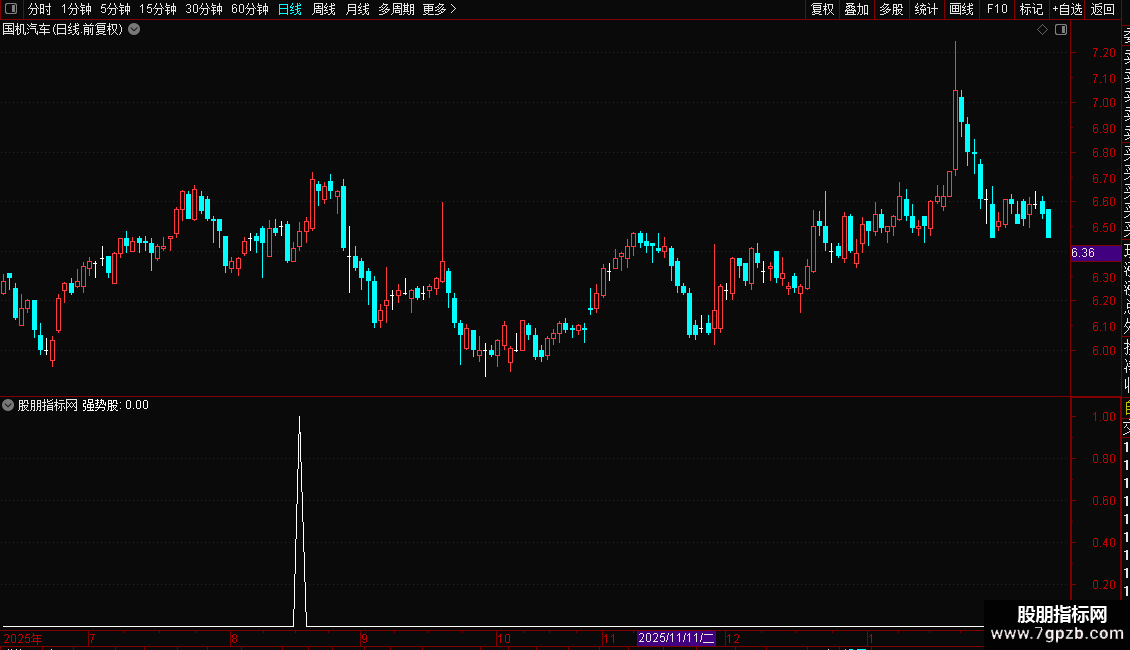Switch to 周线 weekly chart

[x=324, y=9]
